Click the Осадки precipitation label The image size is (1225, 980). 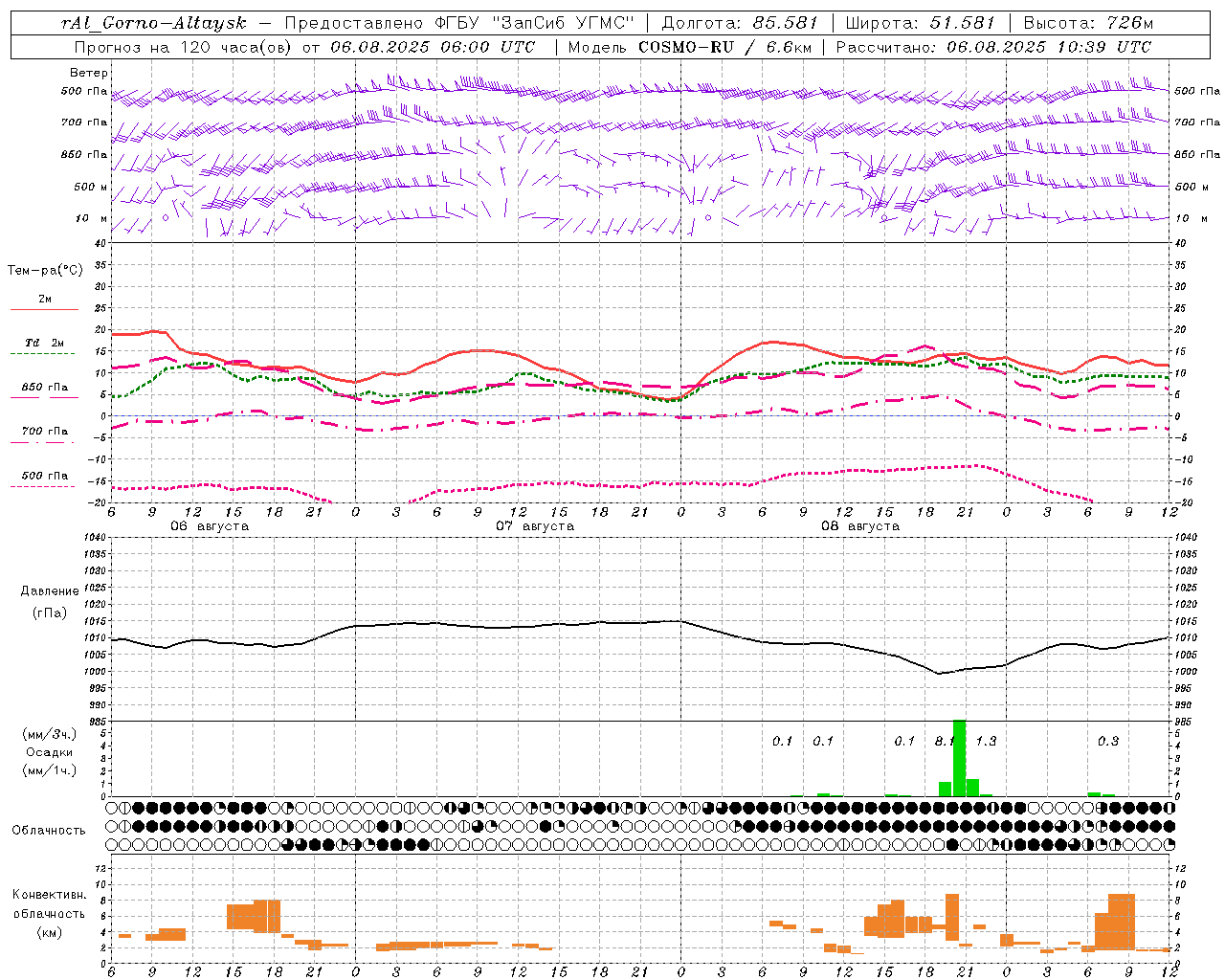pos(50,752)
